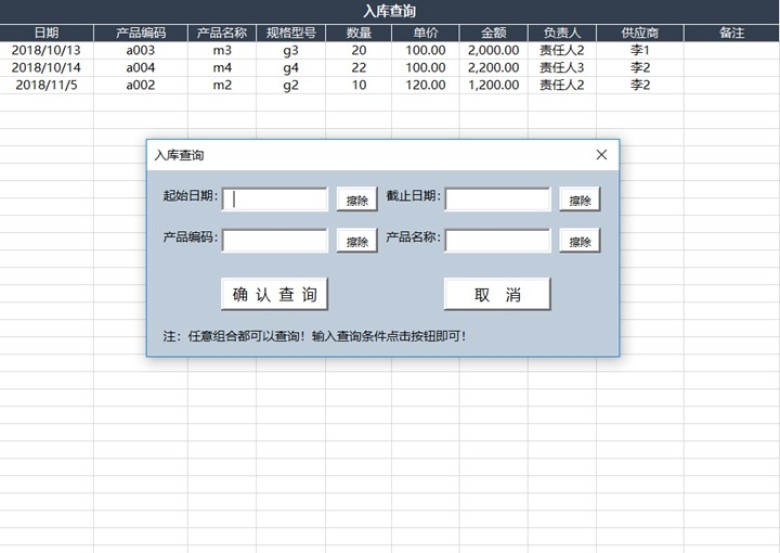Select the 产品编码 column header in the table
The width and height of the screenshot is (780, 553).
coord(141,33)
